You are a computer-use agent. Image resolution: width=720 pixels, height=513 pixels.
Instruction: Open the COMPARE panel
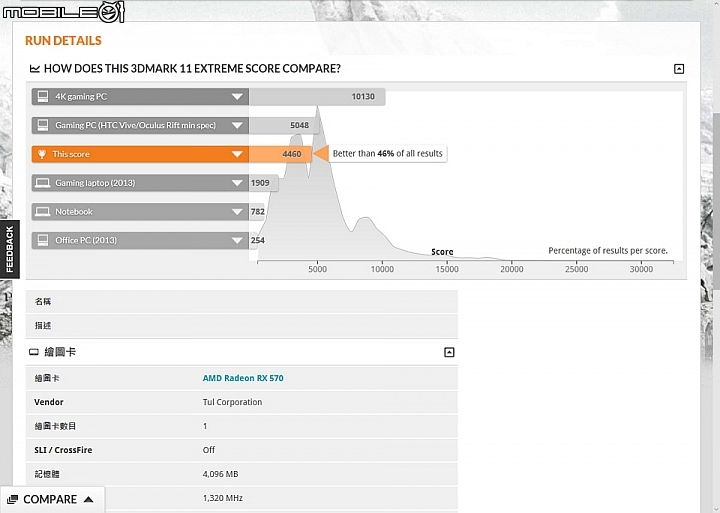(x=52, y=499)
